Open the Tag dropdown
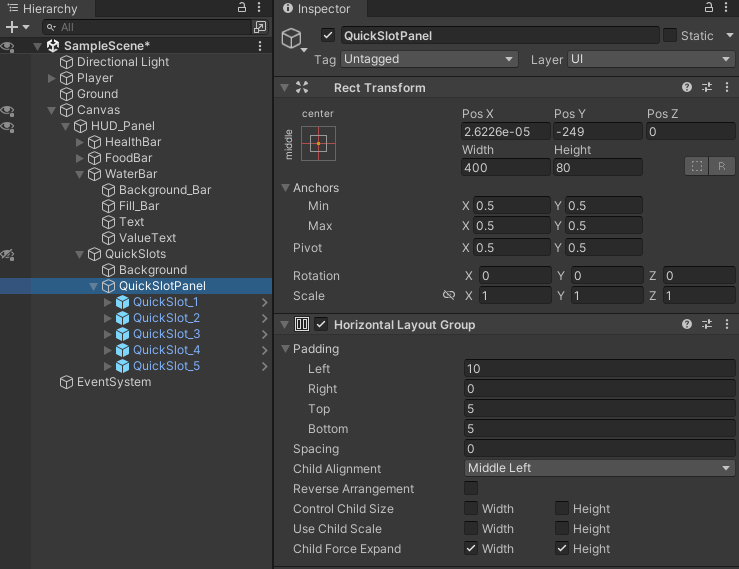 [429, 59]
